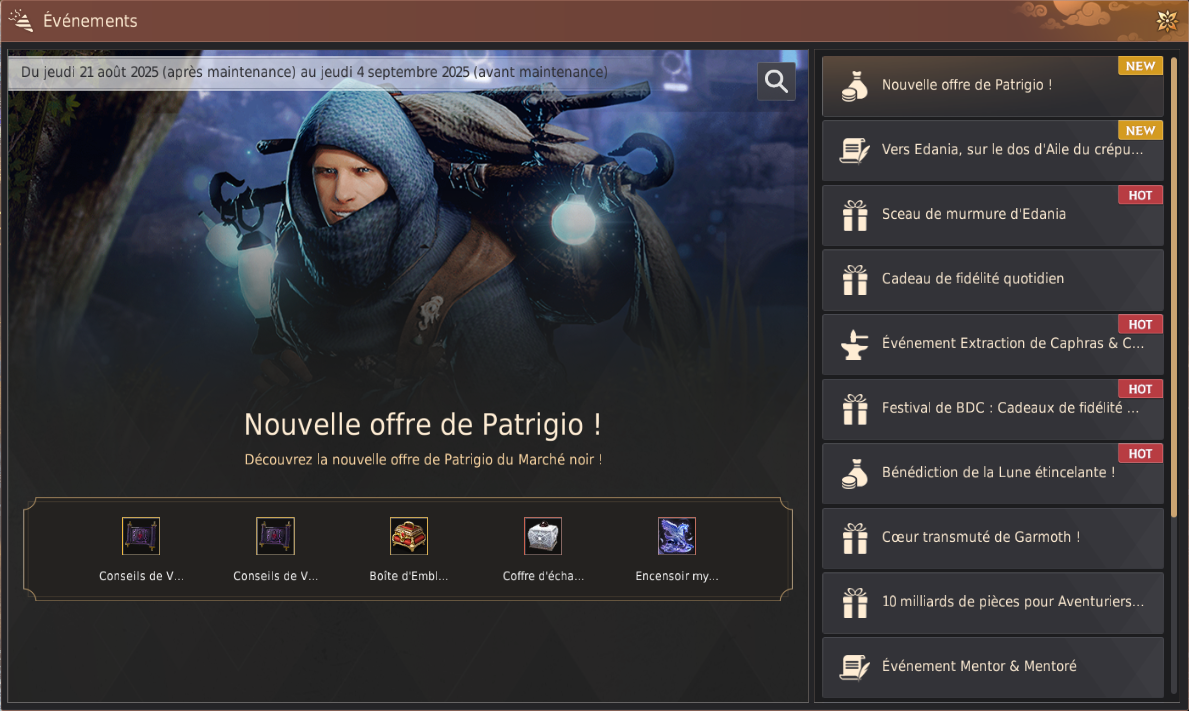Click the Boîte d'Embl... item label
The height and width of the screenshot is (711, 1189).
pos(409,576)
